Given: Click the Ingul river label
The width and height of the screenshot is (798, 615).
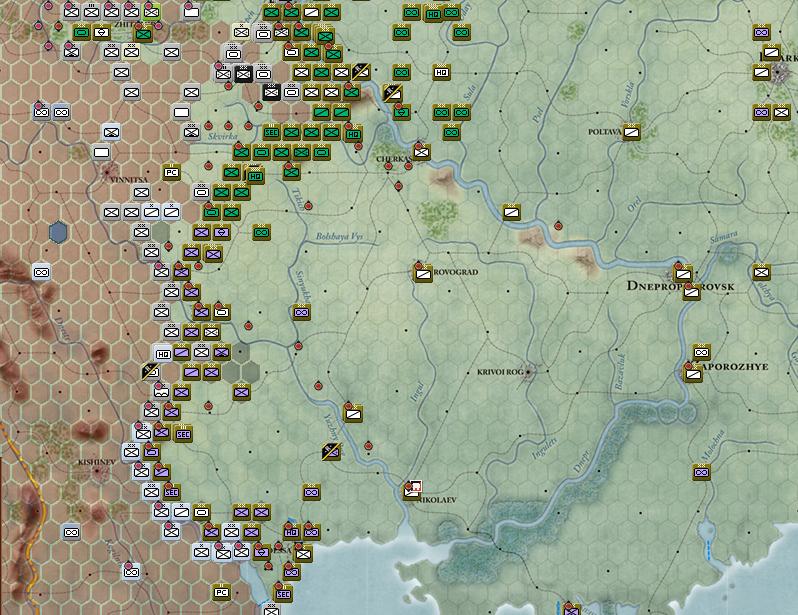Looking at the screenshot, I should [x=417, y=392].
